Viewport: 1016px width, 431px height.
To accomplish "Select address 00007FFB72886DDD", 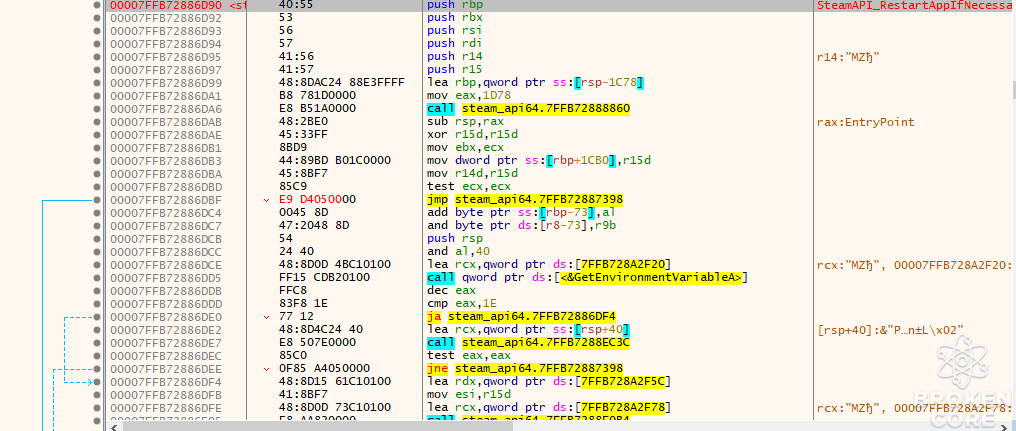I will click(165, 304).
